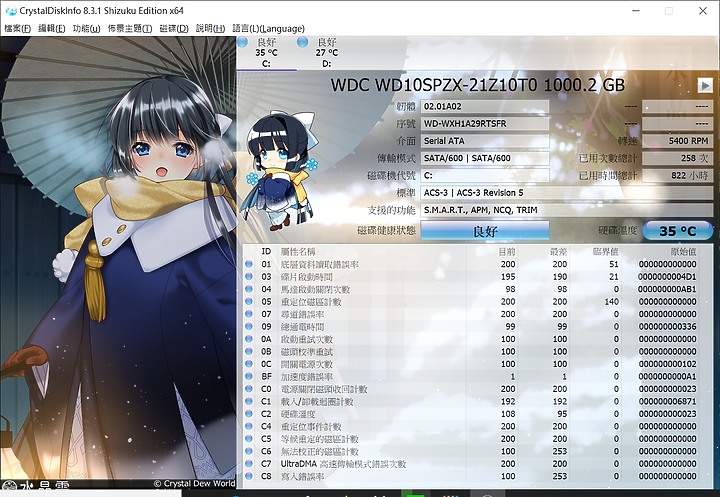
Task: Click the ID column header
Action: pos(266,251)
